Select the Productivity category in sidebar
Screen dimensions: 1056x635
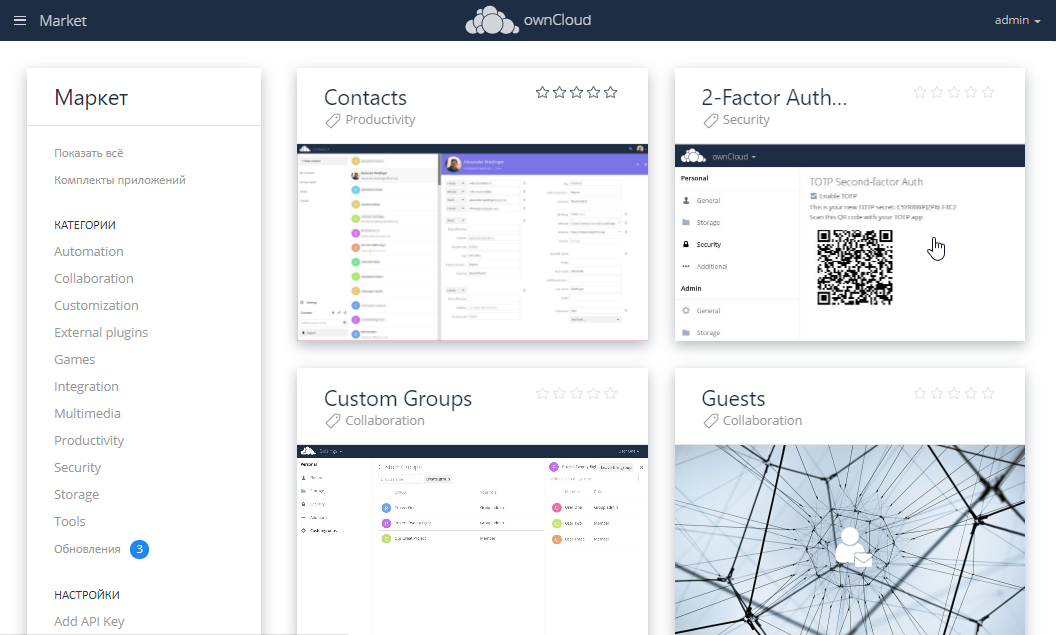click(x=89, y=440)
